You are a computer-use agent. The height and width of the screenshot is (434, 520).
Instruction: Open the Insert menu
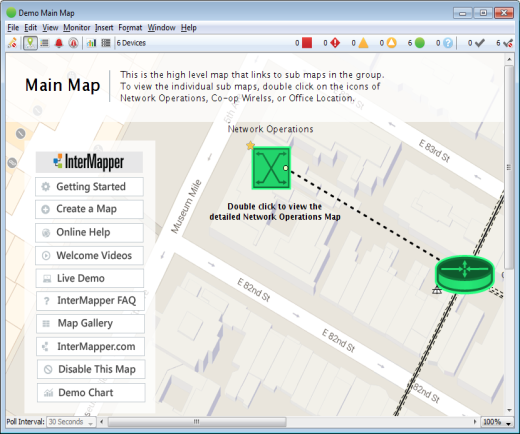104,28
